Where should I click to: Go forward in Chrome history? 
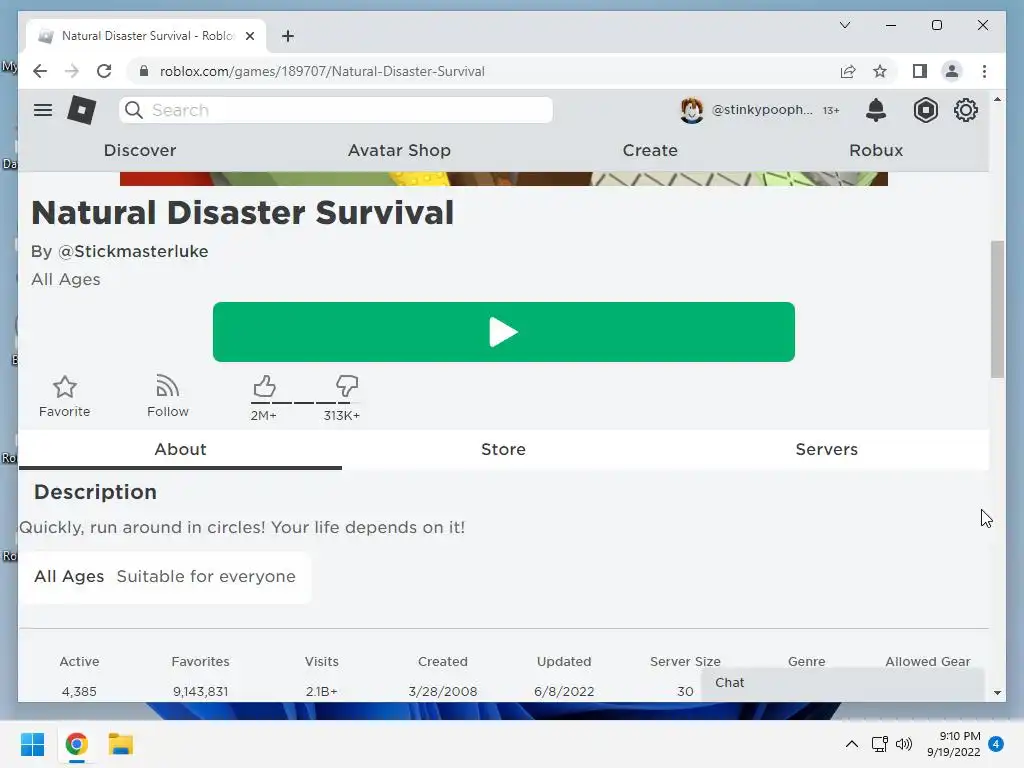(x=72, y=71)
